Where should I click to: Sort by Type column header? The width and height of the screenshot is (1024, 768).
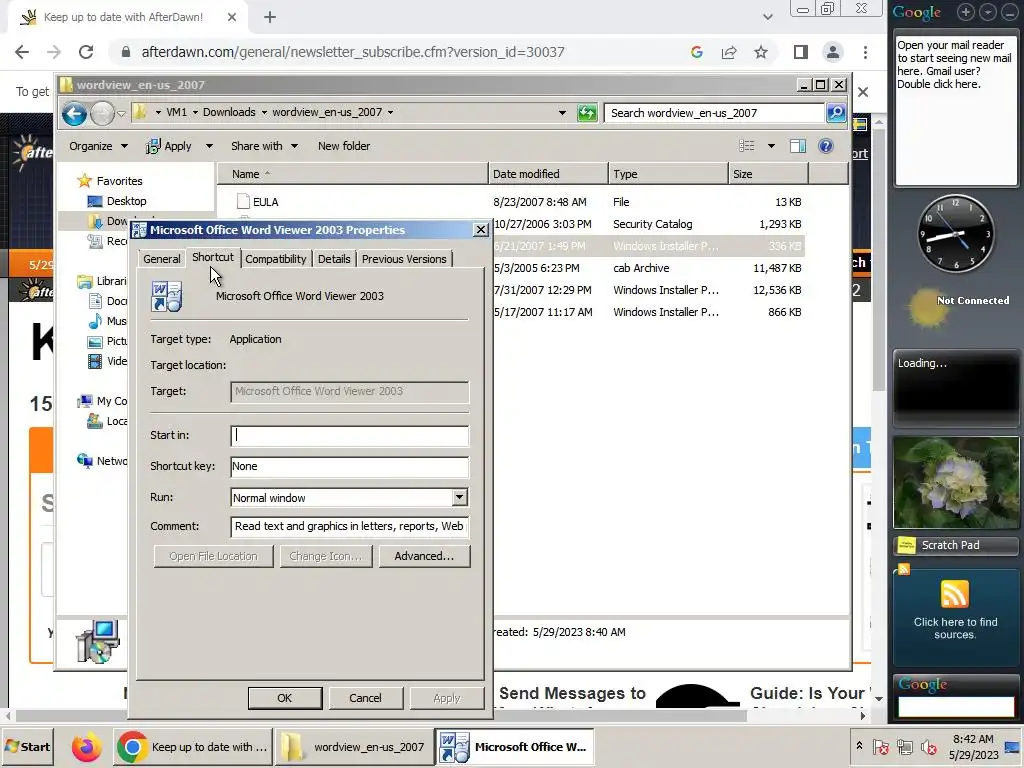point(669,174)
